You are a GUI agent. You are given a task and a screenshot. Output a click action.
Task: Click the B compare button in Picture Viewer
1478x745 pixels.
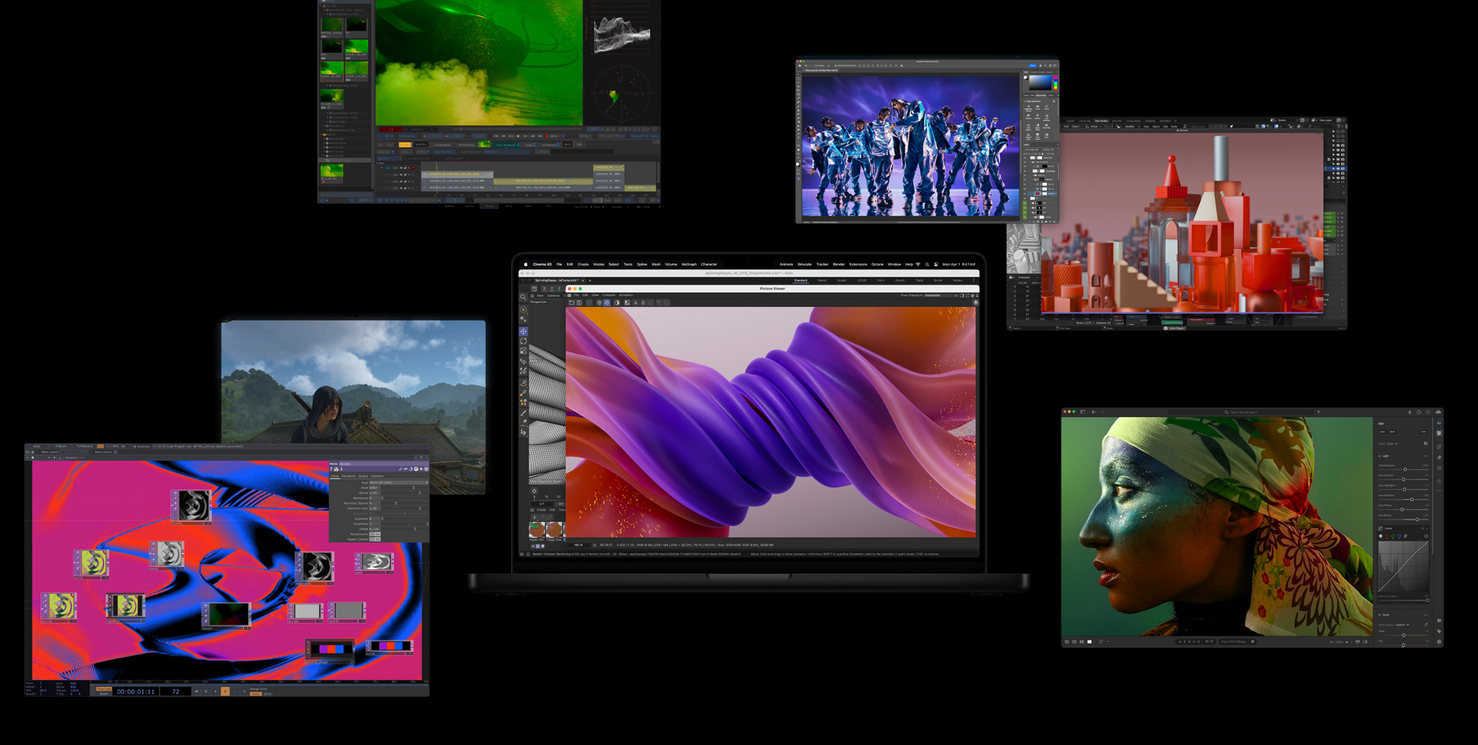click(x=643, y=302)
